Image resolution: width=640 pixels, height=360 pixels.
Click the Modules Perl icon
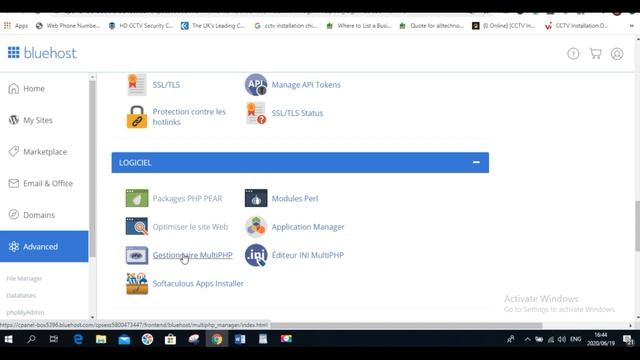pyautogui.click(x=256, y=198)
